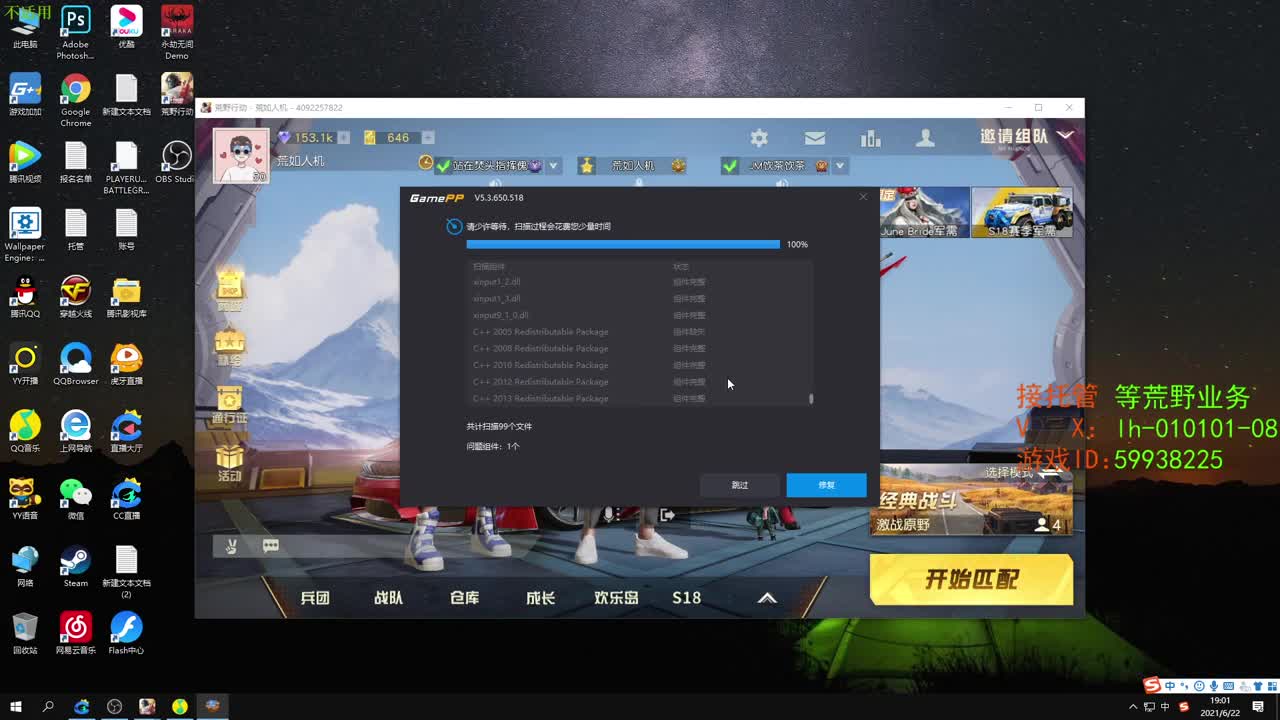
Task: Add gold with the plus beside 646
Action: pos(428,138)
